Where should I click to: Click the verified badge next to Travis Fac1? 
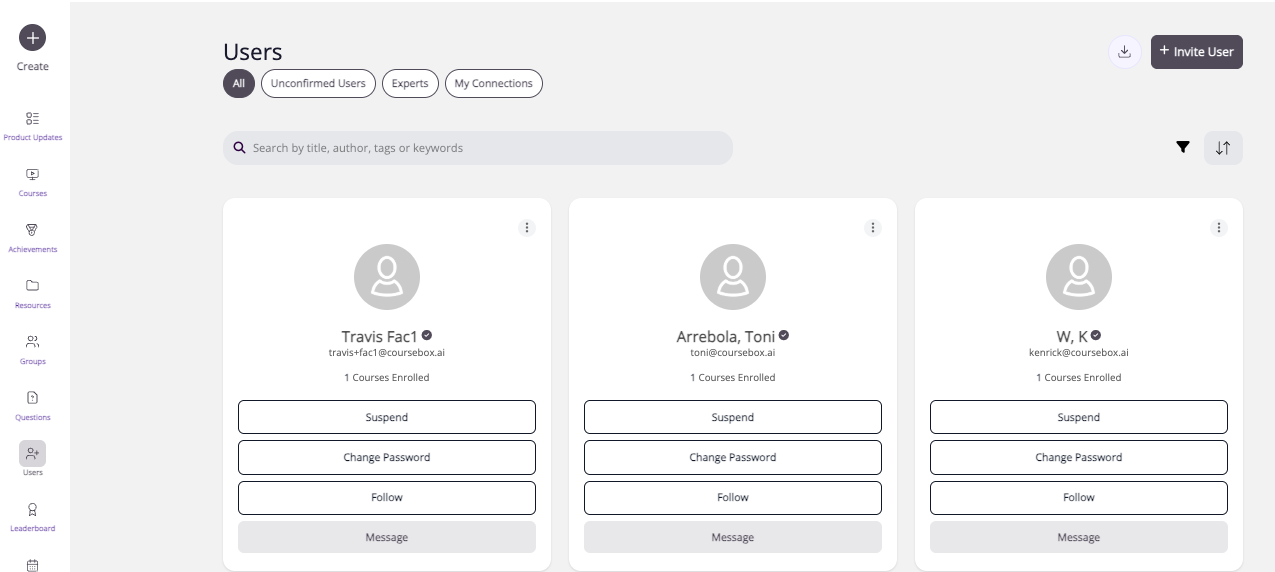(427, 335)
